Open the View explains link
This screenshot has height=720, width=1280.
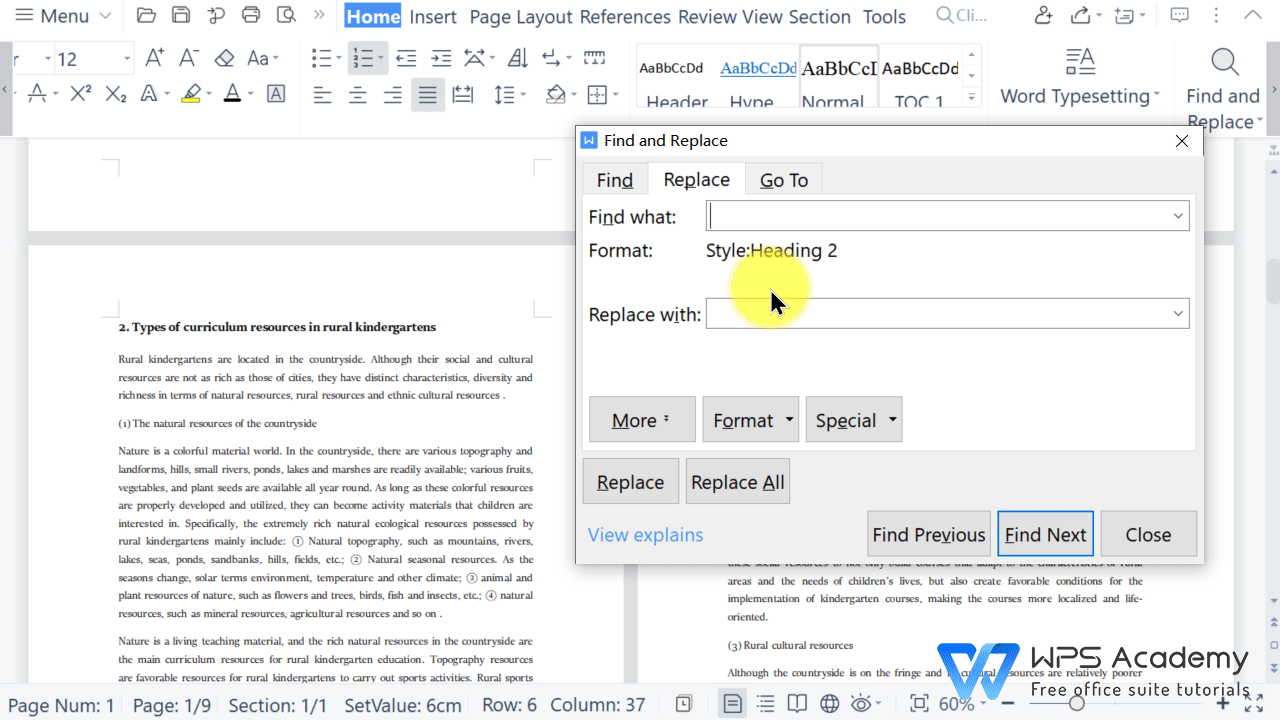(645, 535)
